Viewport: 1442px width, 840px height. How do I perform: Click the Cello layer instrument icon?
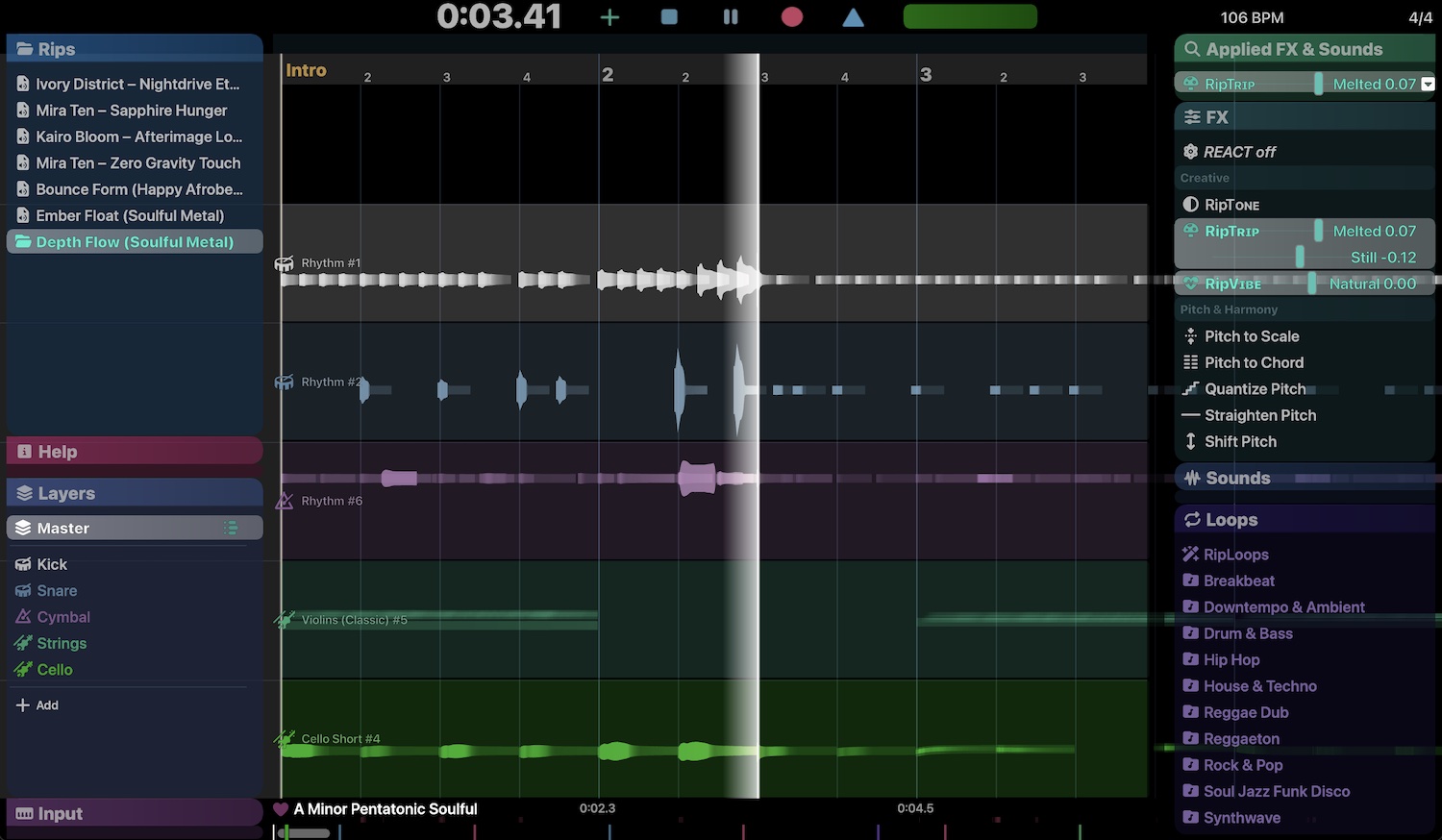(x=24, y=669)
